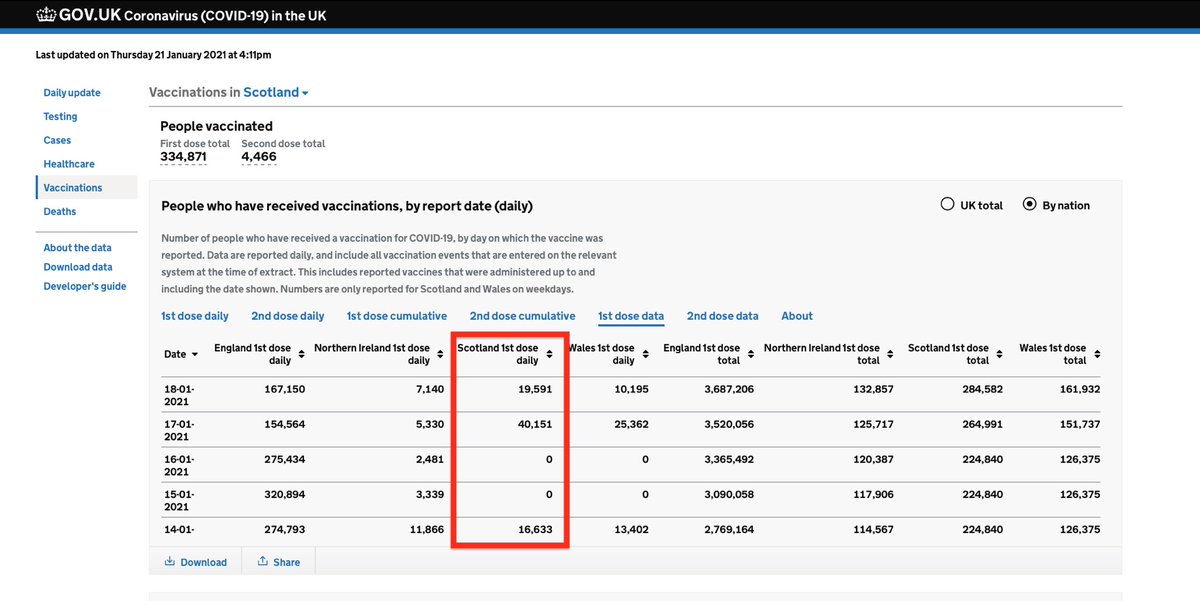Click the Share icon below the table
The height and width of the screenshot is (601, 1200).
point(263,562)
